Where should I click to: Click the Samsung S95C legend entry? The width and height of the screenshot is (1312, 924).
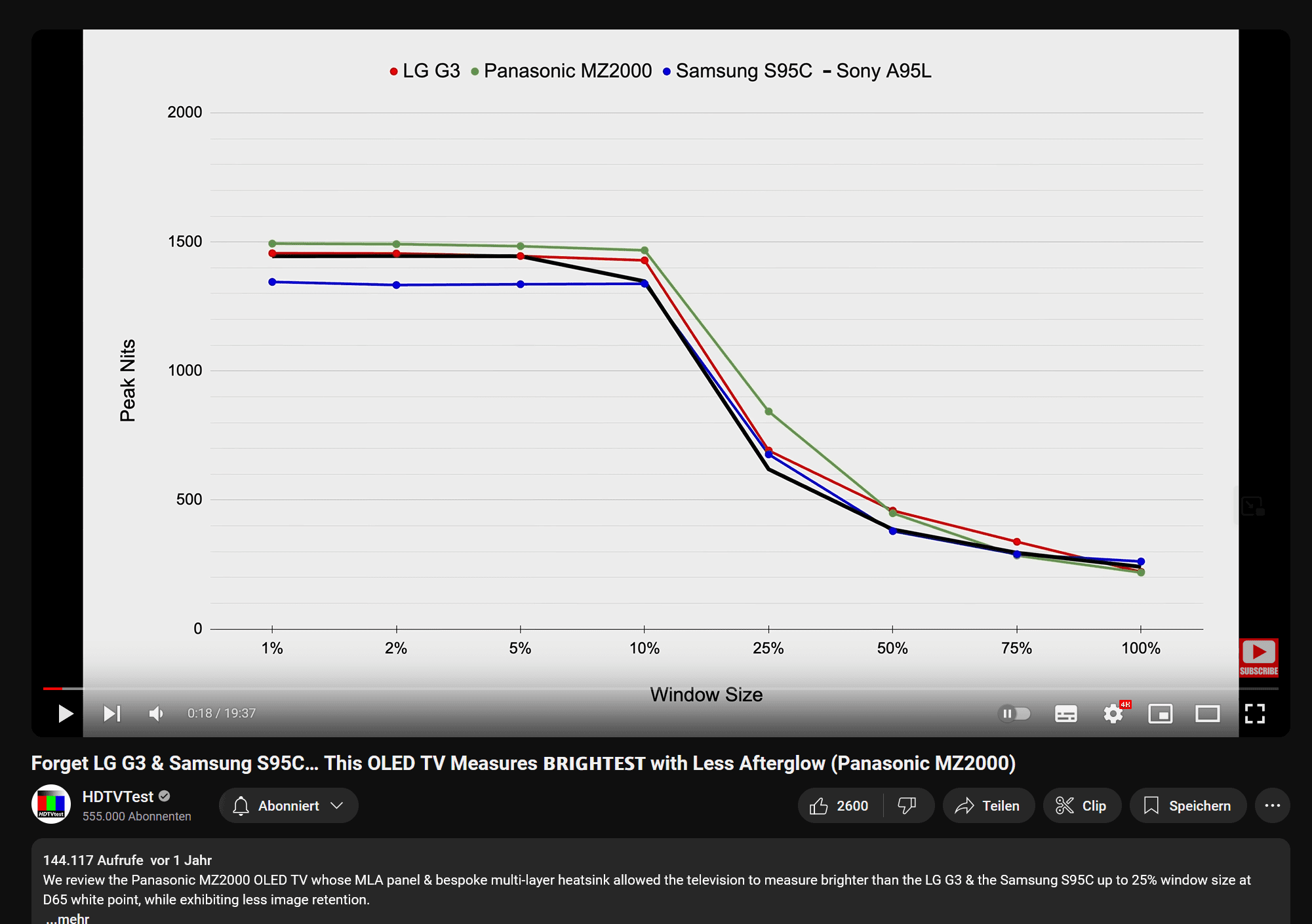(738, 71)
